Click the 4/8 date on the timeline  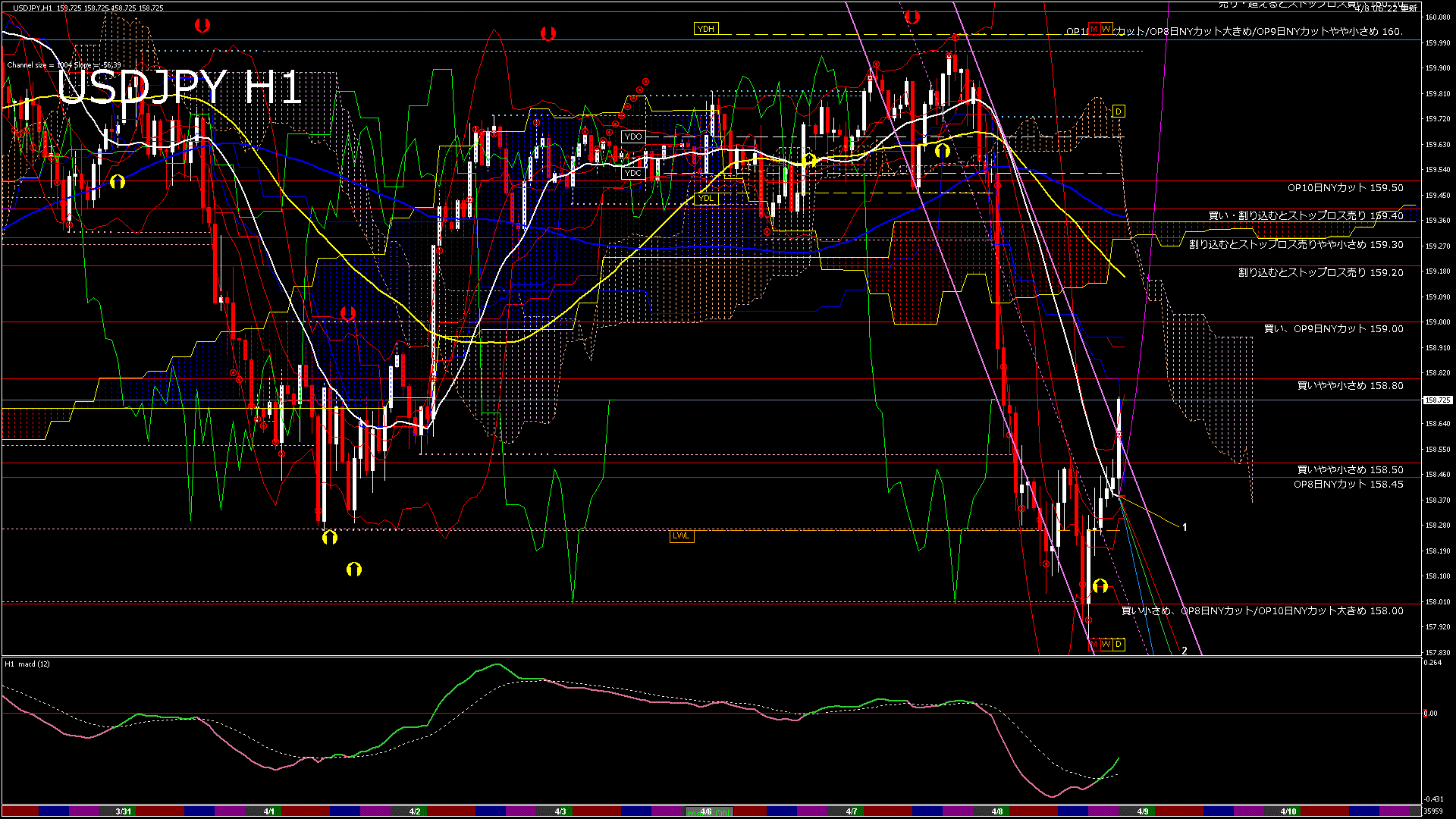[x=997, y=811]
